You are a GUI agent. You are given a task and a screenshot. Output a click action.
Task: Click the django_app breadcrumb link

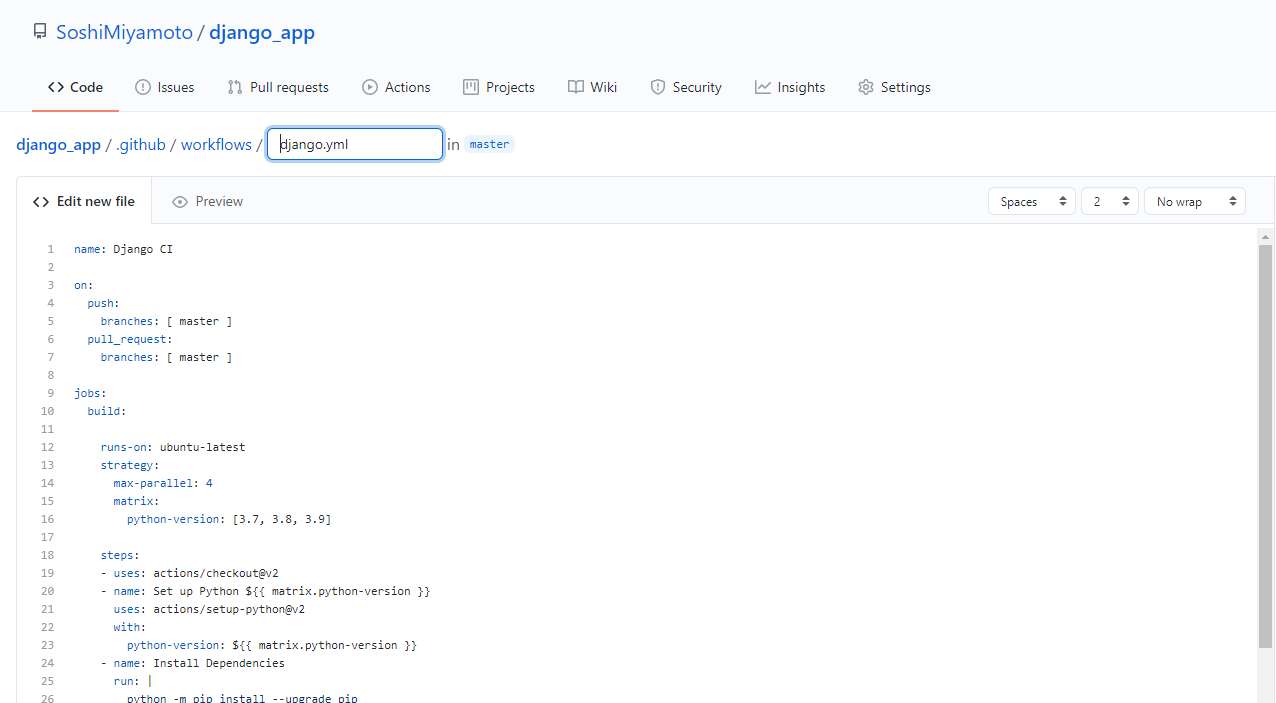click(x=59, y=144)
